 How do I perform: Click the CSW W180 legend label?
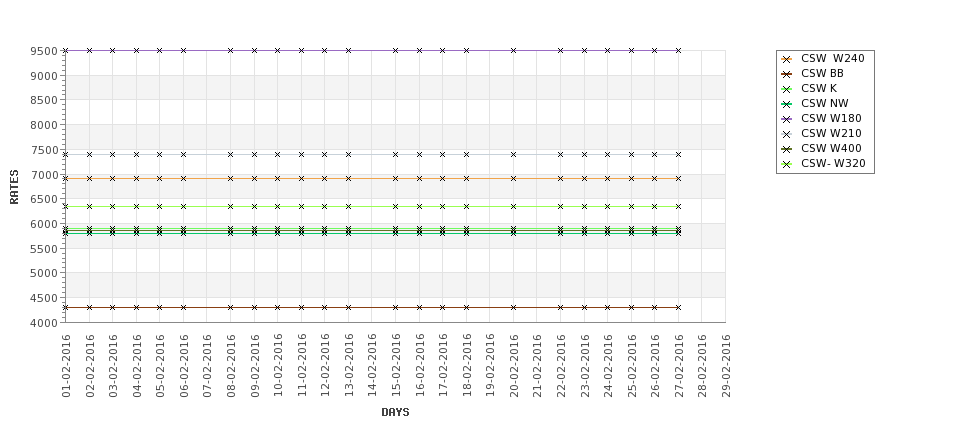click(831, 118)
